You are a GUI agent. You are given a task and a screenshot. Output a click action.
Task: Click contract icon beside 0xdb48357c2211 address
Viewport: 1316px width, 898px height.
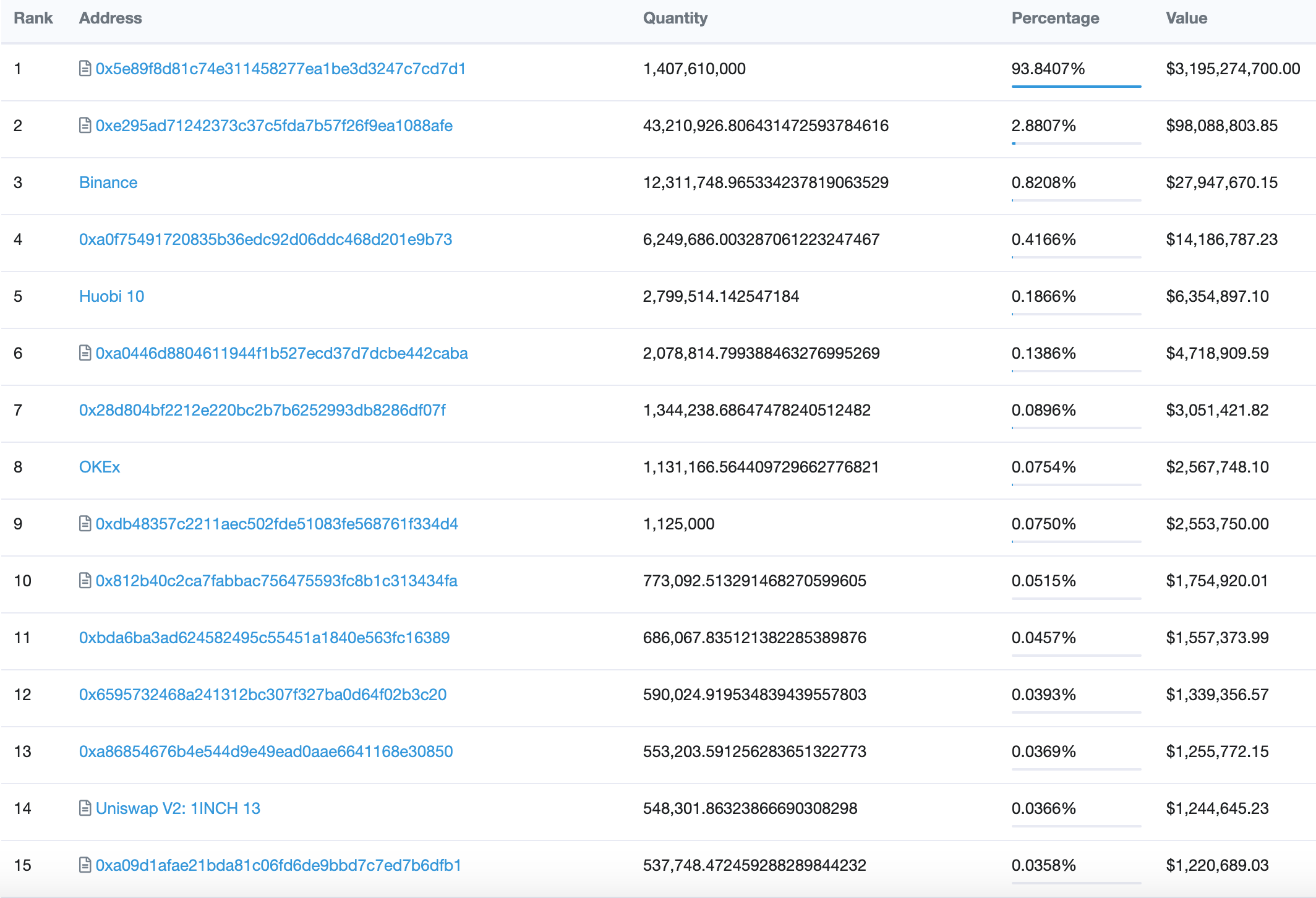[x=85, y=524]
